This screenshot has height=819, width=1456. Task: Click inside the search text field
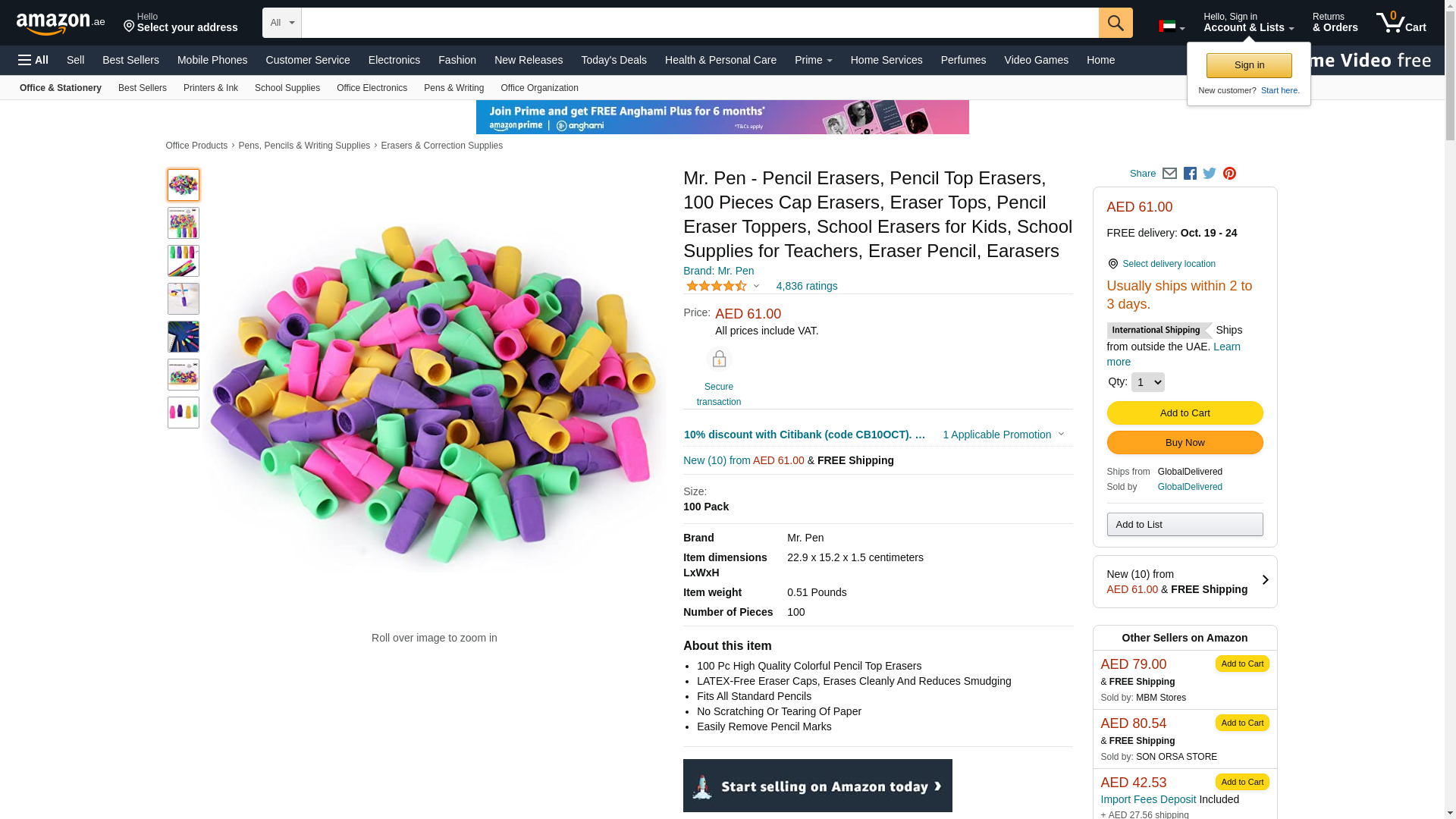point(699,23)
